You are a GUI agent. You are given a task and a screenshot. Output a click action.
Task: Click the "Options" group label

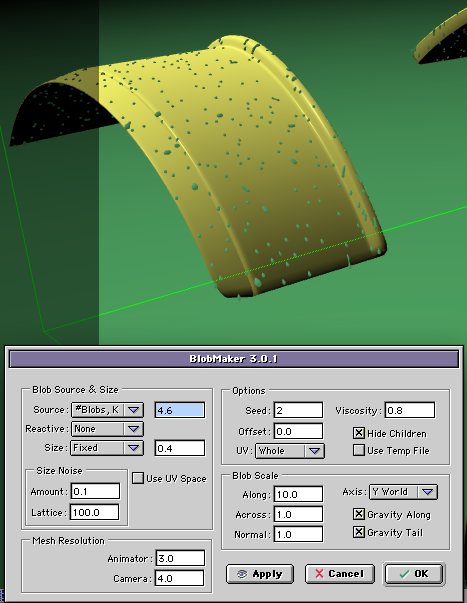(x=249, y=391)
